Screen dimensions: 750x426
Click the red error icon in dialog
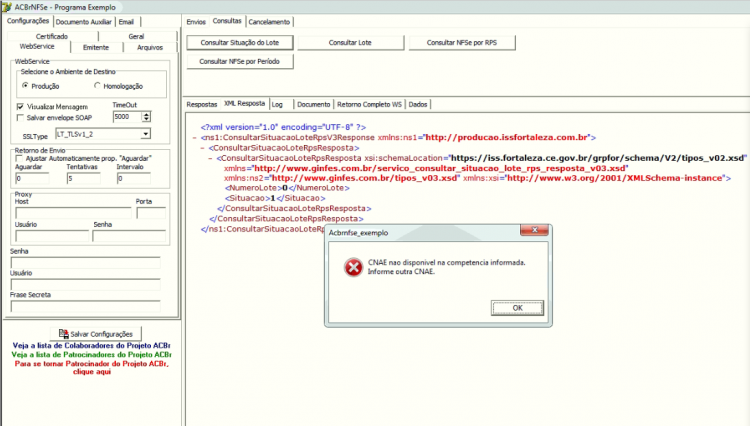pyautogui.click(x=353, y=267)
